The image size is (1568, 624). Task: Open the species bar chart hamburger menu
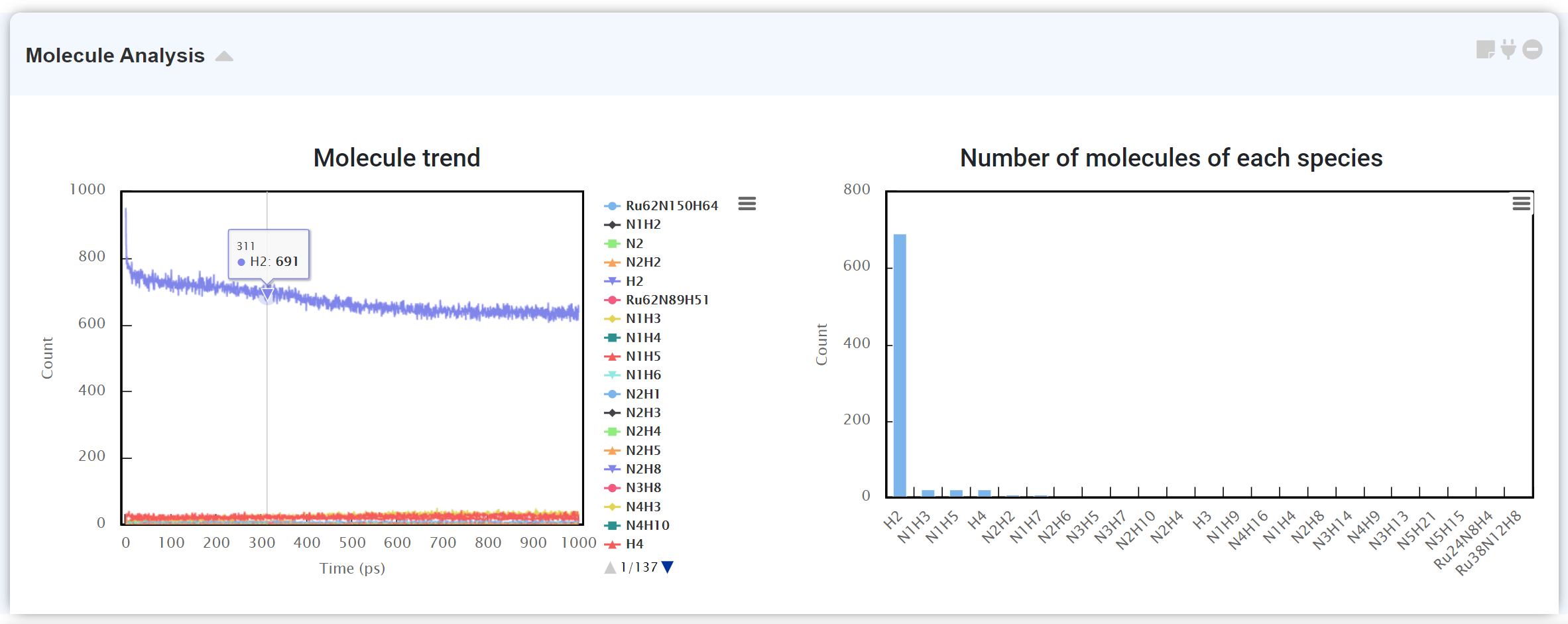pos(1521,204)
